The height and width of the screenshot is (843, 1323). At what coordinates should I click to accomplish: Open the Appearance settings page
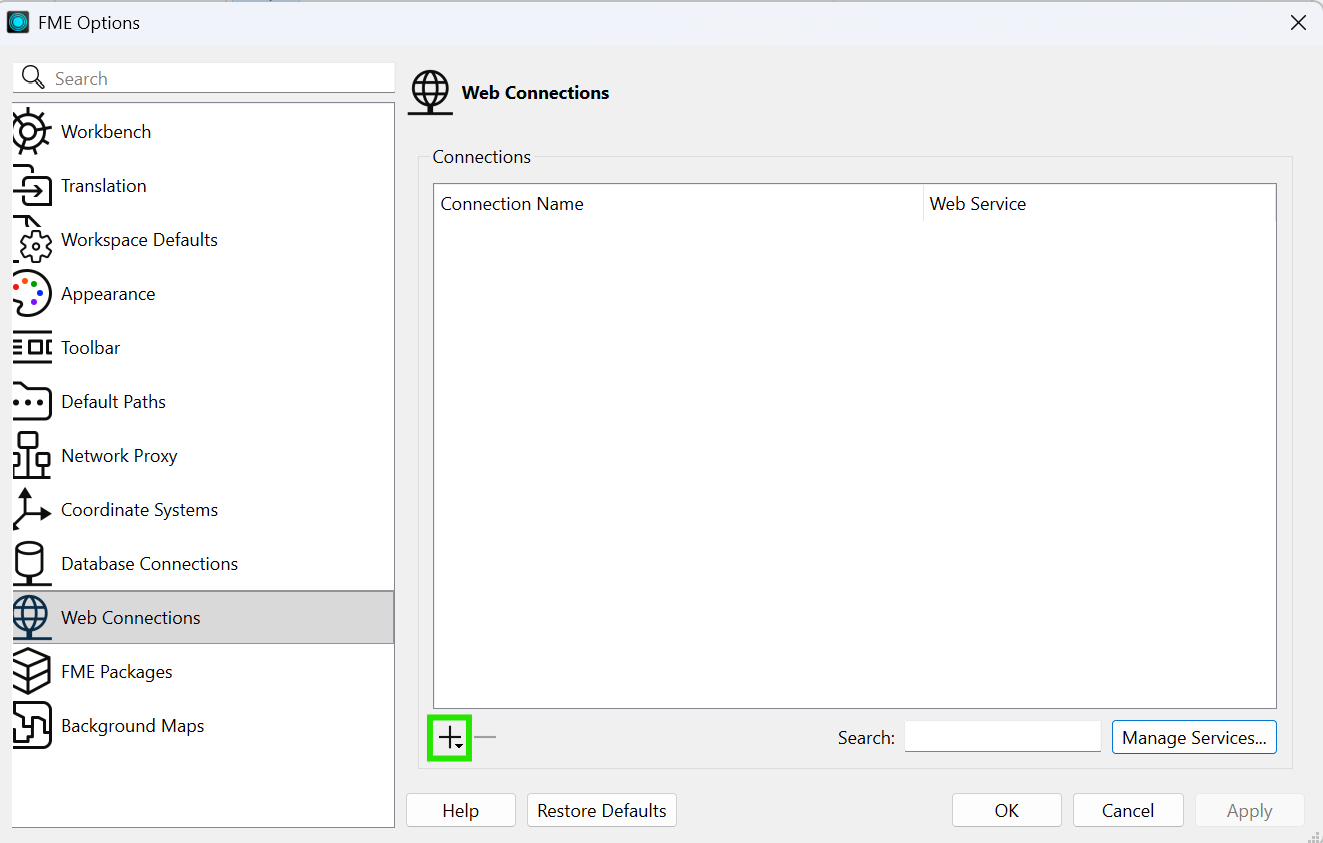(x=203, y=294)
